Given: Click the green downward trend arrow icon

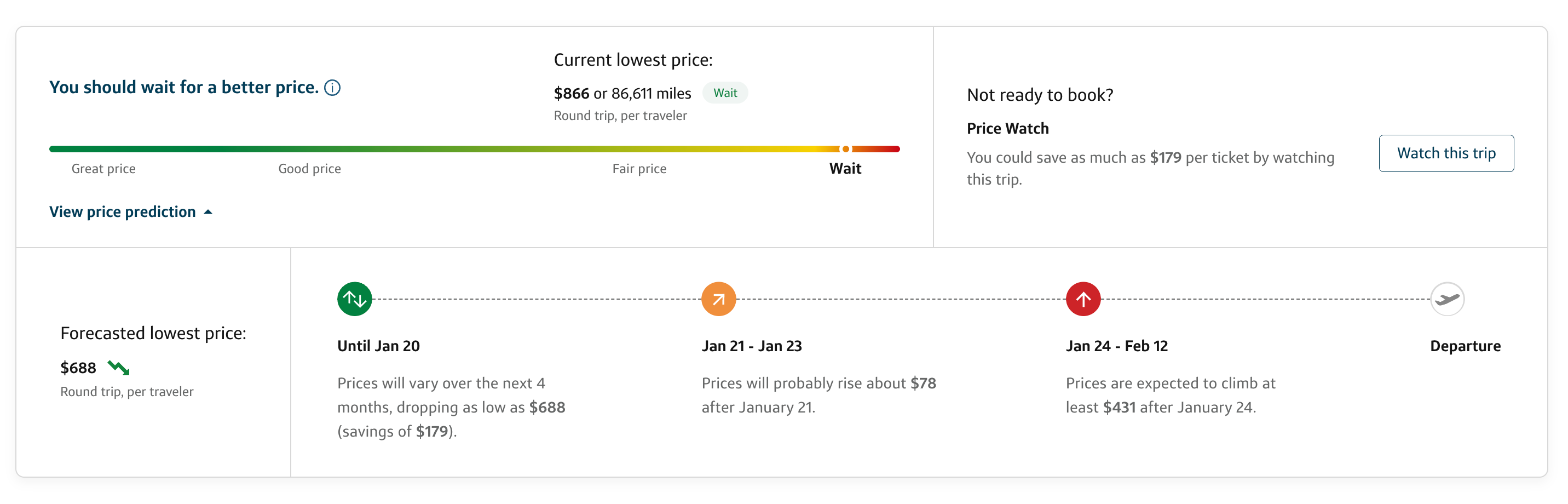Looking at the screenshot, I should tap(119, 368).
